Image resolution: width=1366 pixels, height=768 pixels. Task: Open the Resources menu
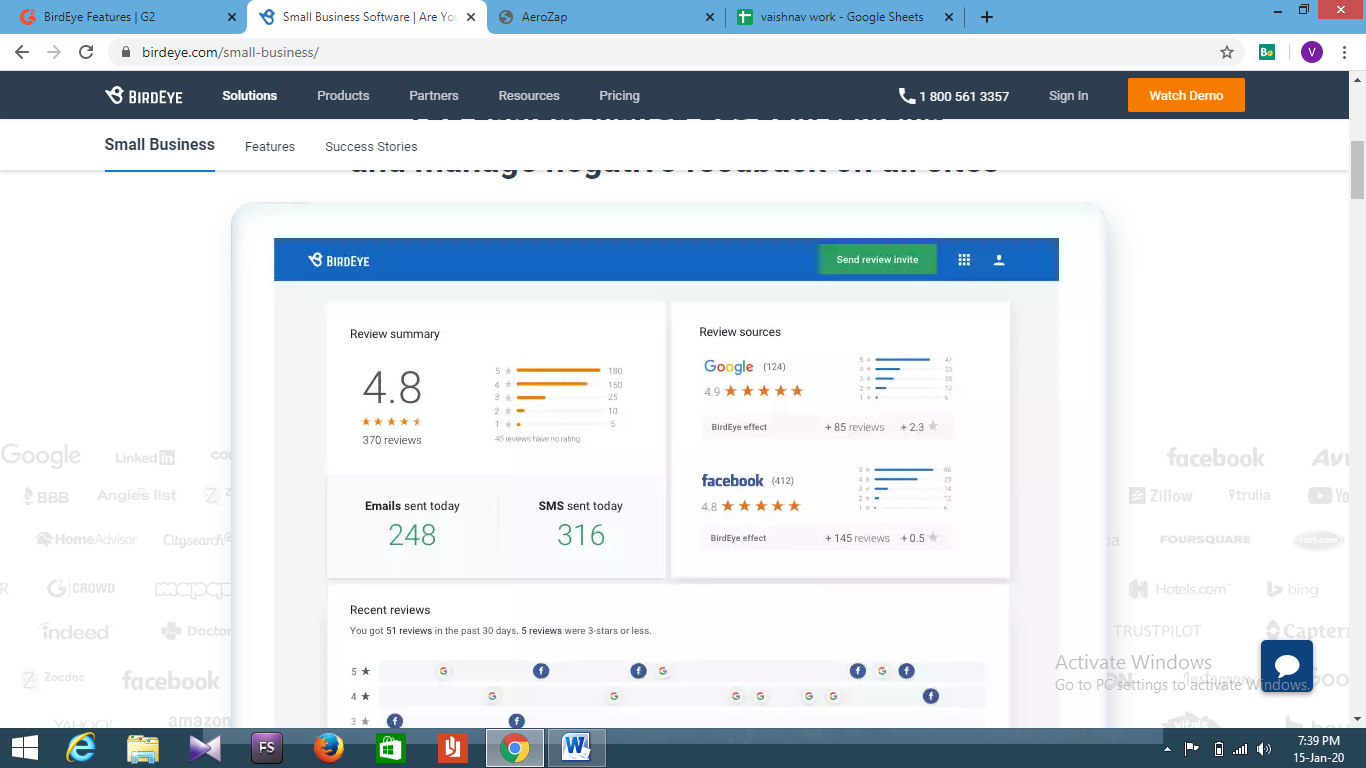tap(529, 96)
